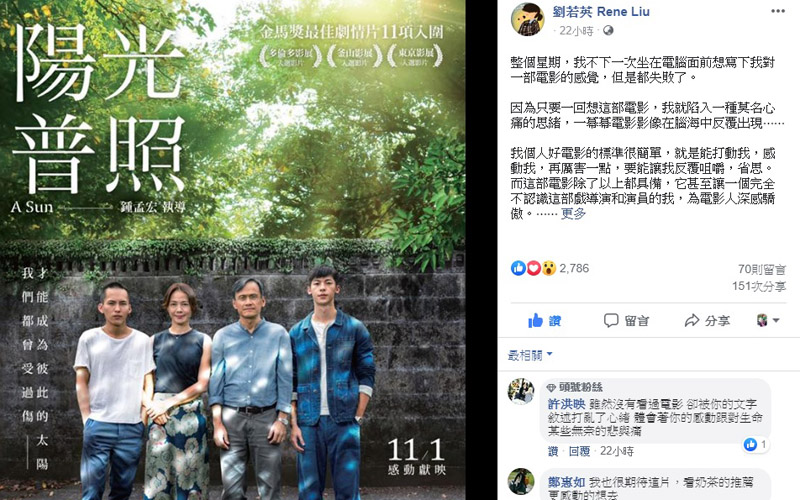Image resolution: width=800 pixels, height=500 pixels.
Task: Open 劉若英 Rene Liu page name link
Action: (x=601, y=11)
